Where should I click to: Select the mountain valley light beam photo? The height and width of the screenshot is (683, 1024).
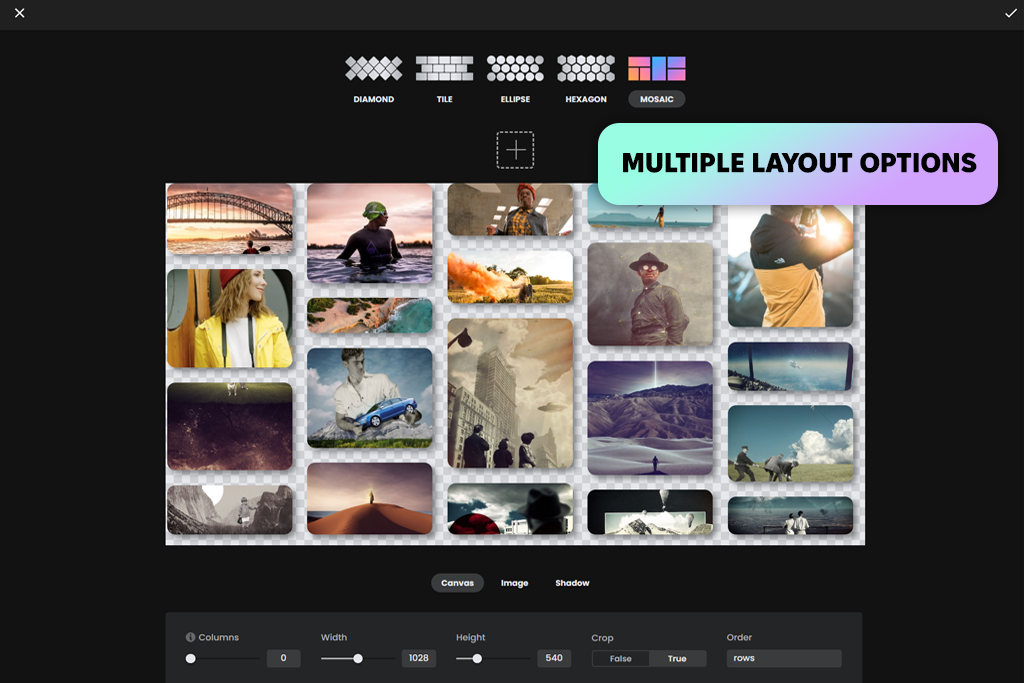pyautogui.click(x=650, y=418)
